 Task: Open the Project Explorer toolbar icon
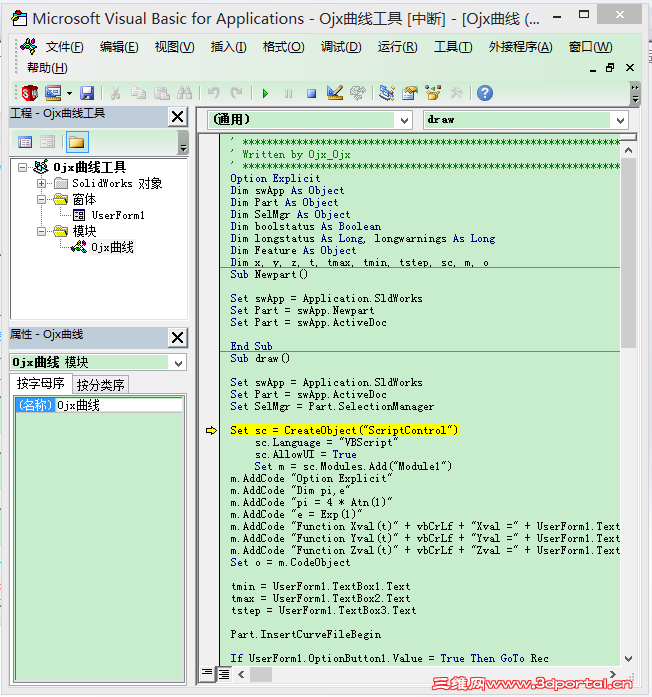pyautogui.click(x=387, y=93)
